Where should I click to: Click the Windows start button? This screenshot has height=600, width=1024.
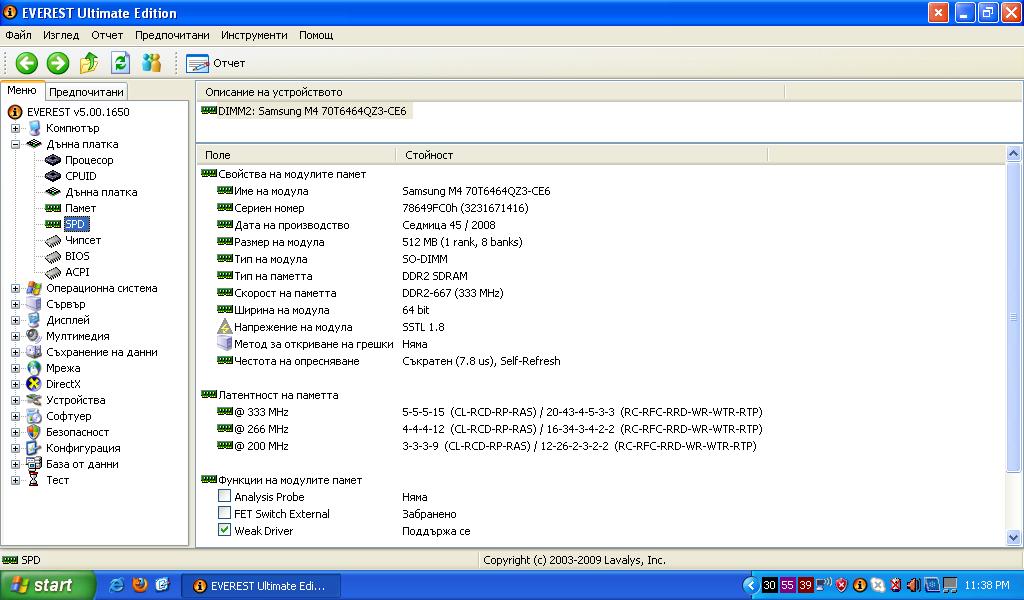pyautogui.click(x=47, y=585)
